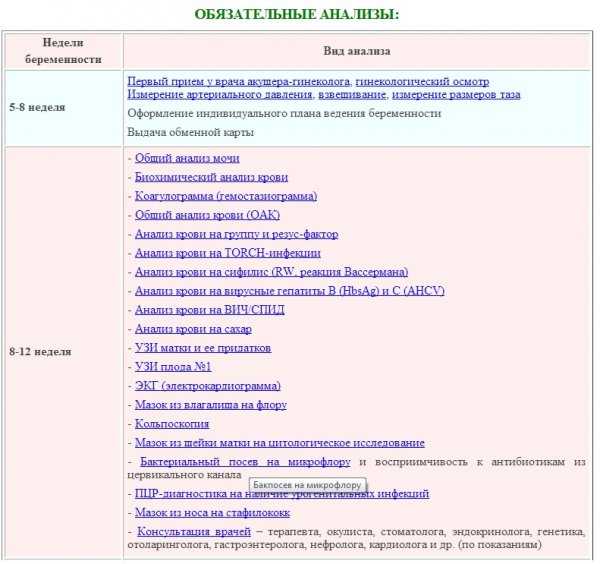Follow "Общий анализ крови (ОАК)" link
The width and height of the screenshot is (600, 564).
point(207,215)
